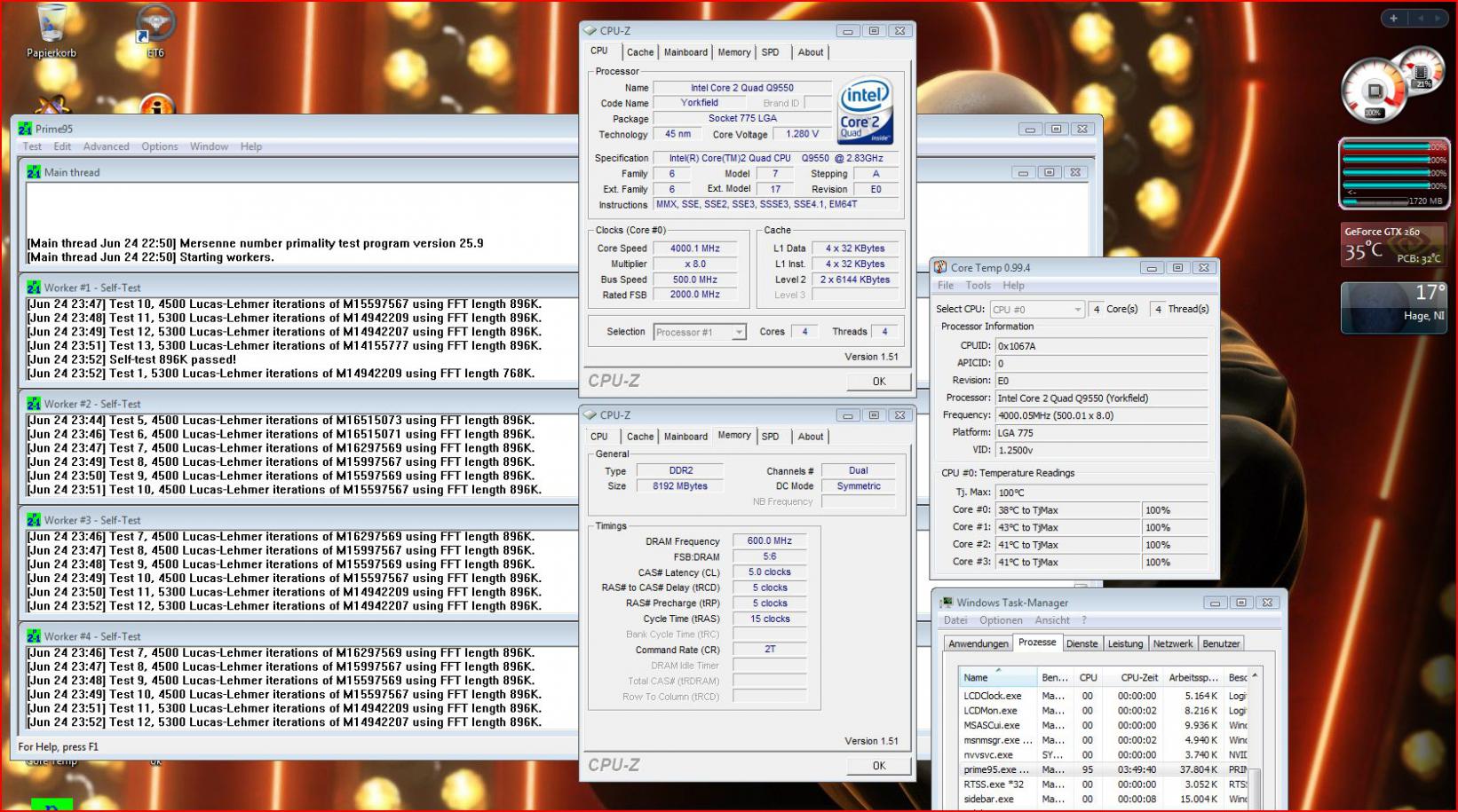Switch to CPU tab in CPU-Z memory window
1458x812 pixels.
(x=599, y=437)
